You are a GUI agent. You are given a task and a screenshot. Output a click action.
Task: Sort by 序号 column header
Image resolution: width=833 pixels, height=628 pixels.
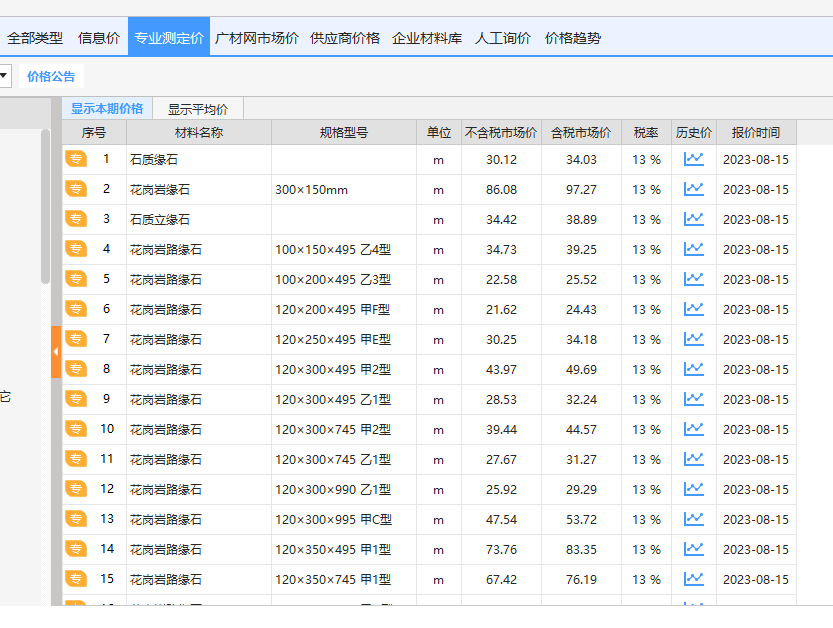94,132
